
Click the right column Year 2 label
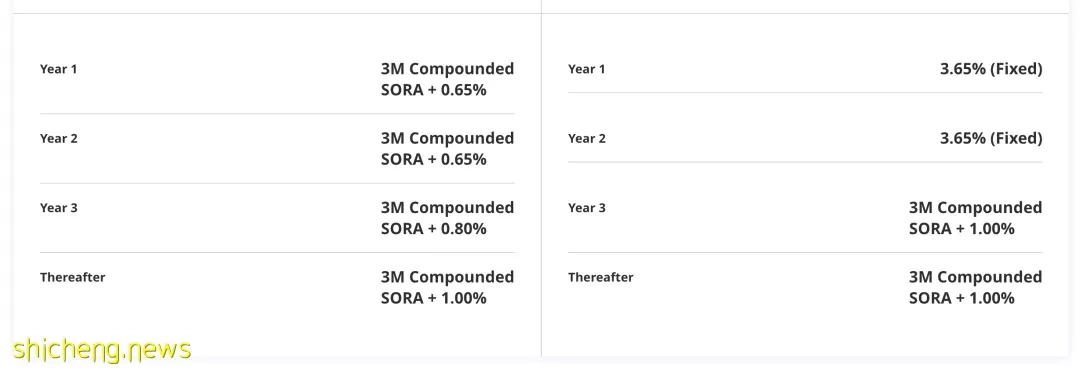point(587,138)
